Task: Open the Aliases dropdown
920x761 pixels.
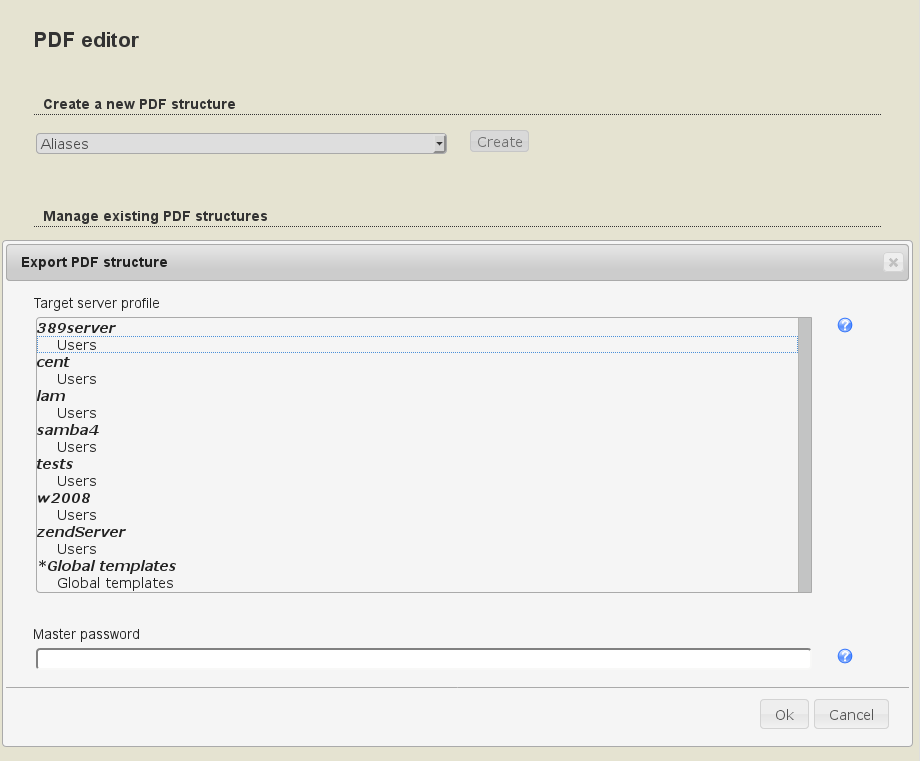Action: pos(241,144)
